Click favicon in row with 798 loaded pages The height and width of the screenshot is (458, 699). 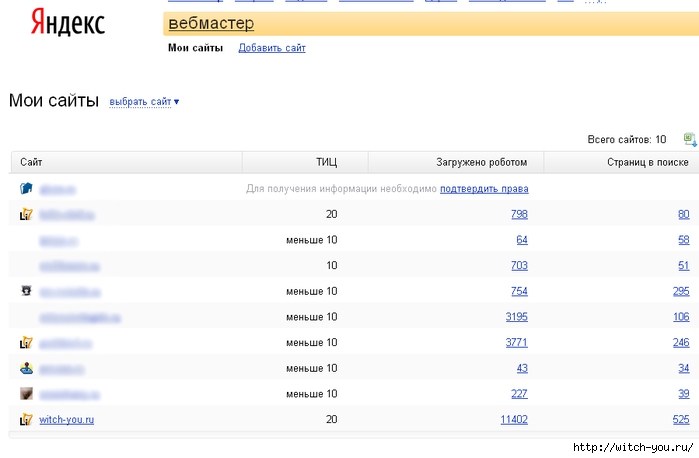pyautogui.click(x=27, y=214)
